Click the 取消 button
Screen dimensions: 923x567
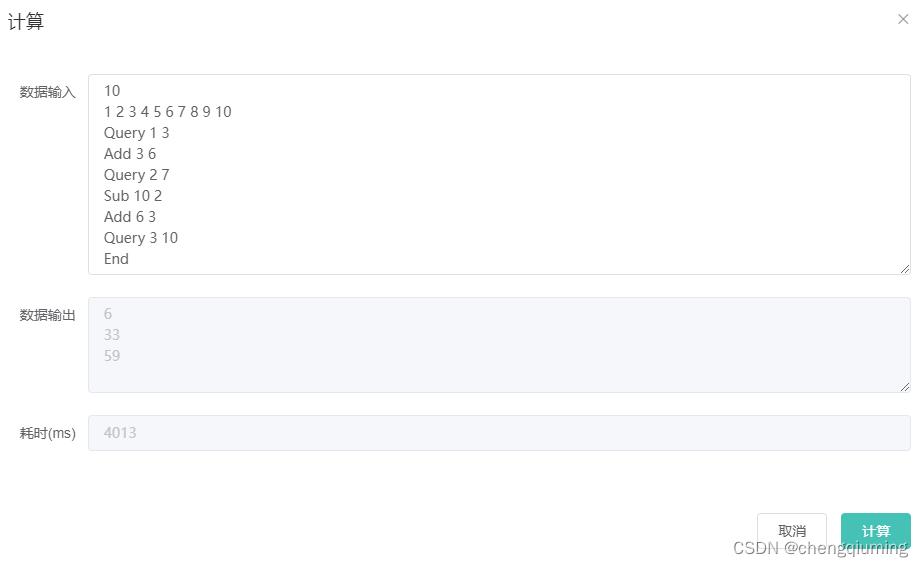point(792,531)
